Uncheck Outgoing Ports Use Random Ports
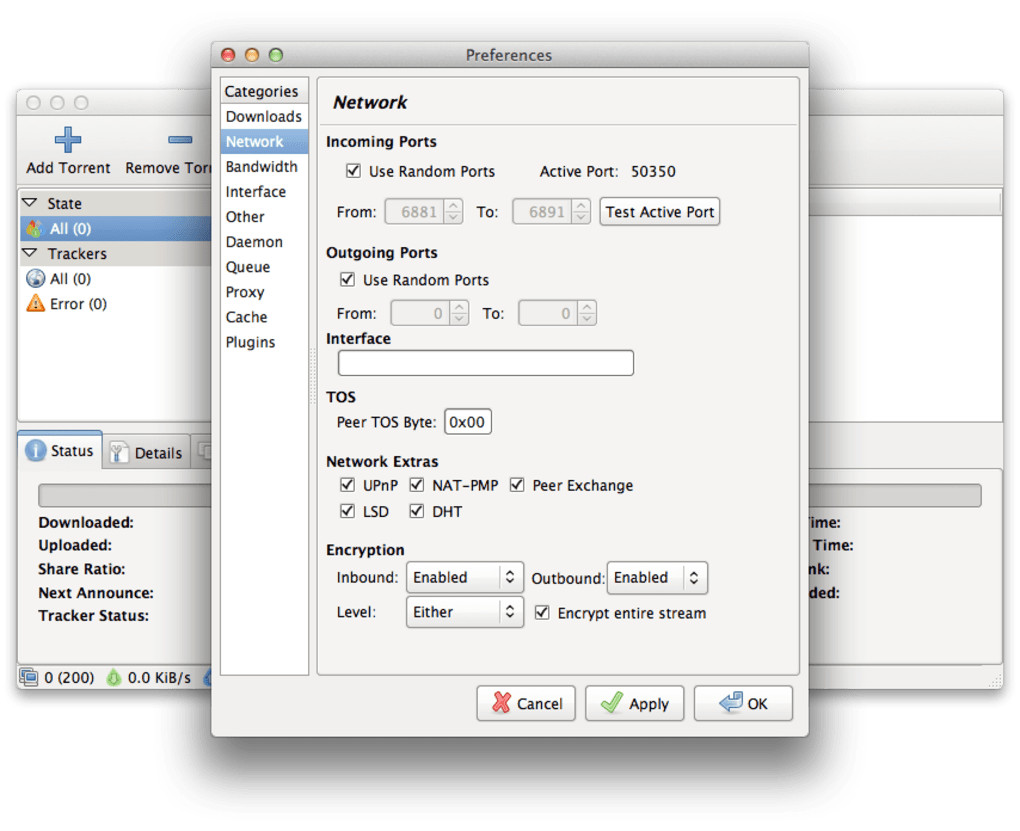Screen dimensions: 1020x831 (x=347, y=279)
